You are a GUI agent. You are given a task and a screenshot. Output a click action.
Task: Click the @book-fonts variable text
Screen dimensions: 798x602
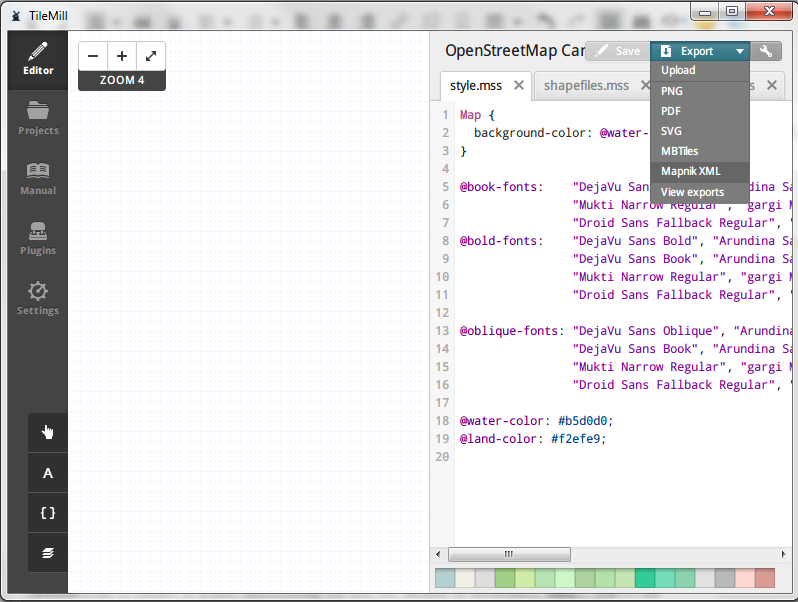coord(501,187)
